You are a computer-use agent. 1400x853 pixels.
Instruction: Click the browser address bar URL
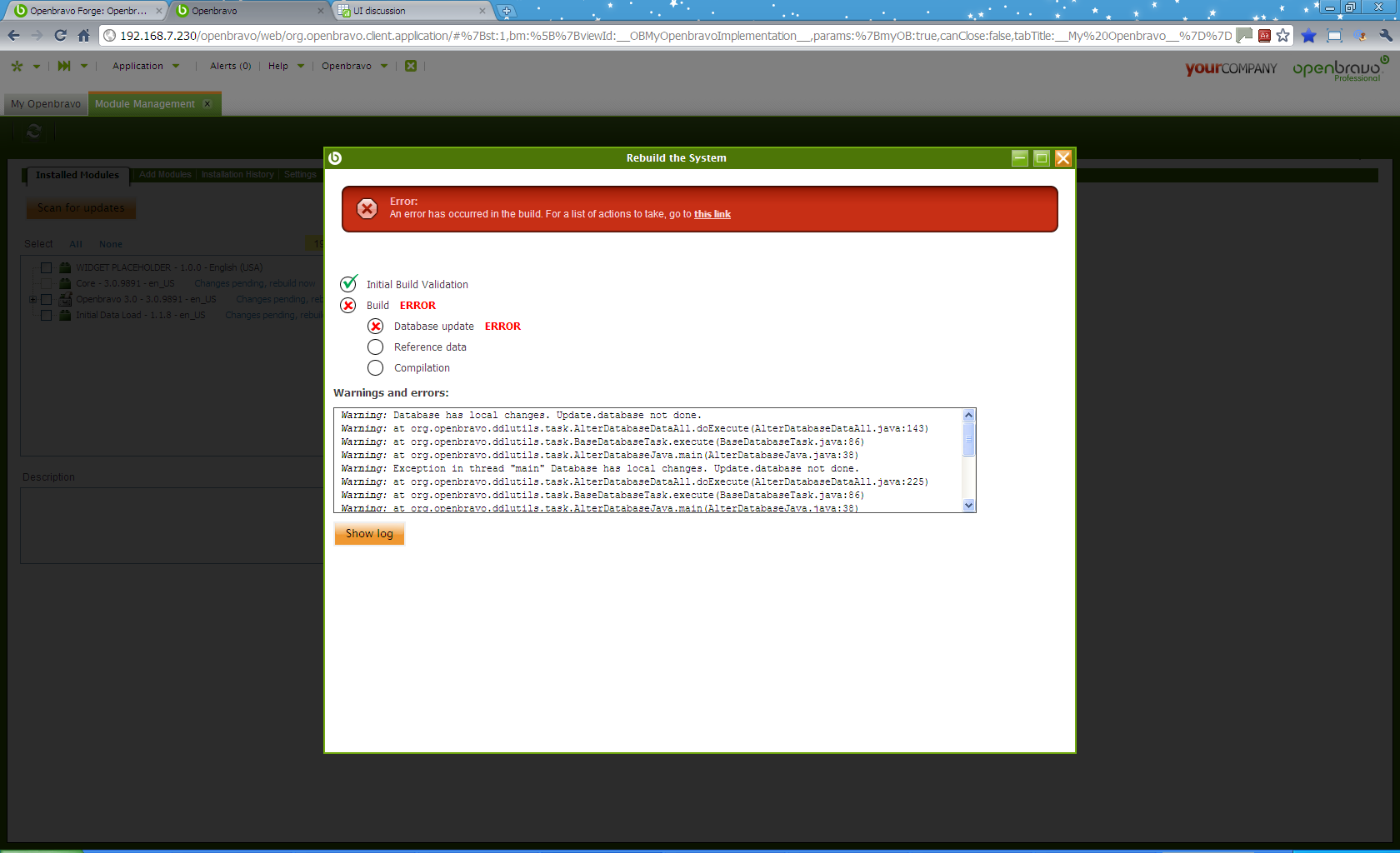[x=675, y=36]
